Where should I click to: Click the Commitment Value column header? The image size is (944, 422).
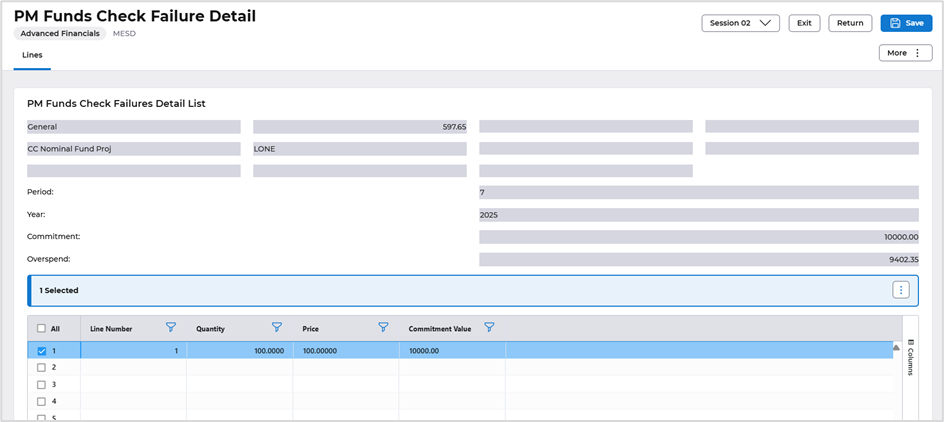pos(439,329)
